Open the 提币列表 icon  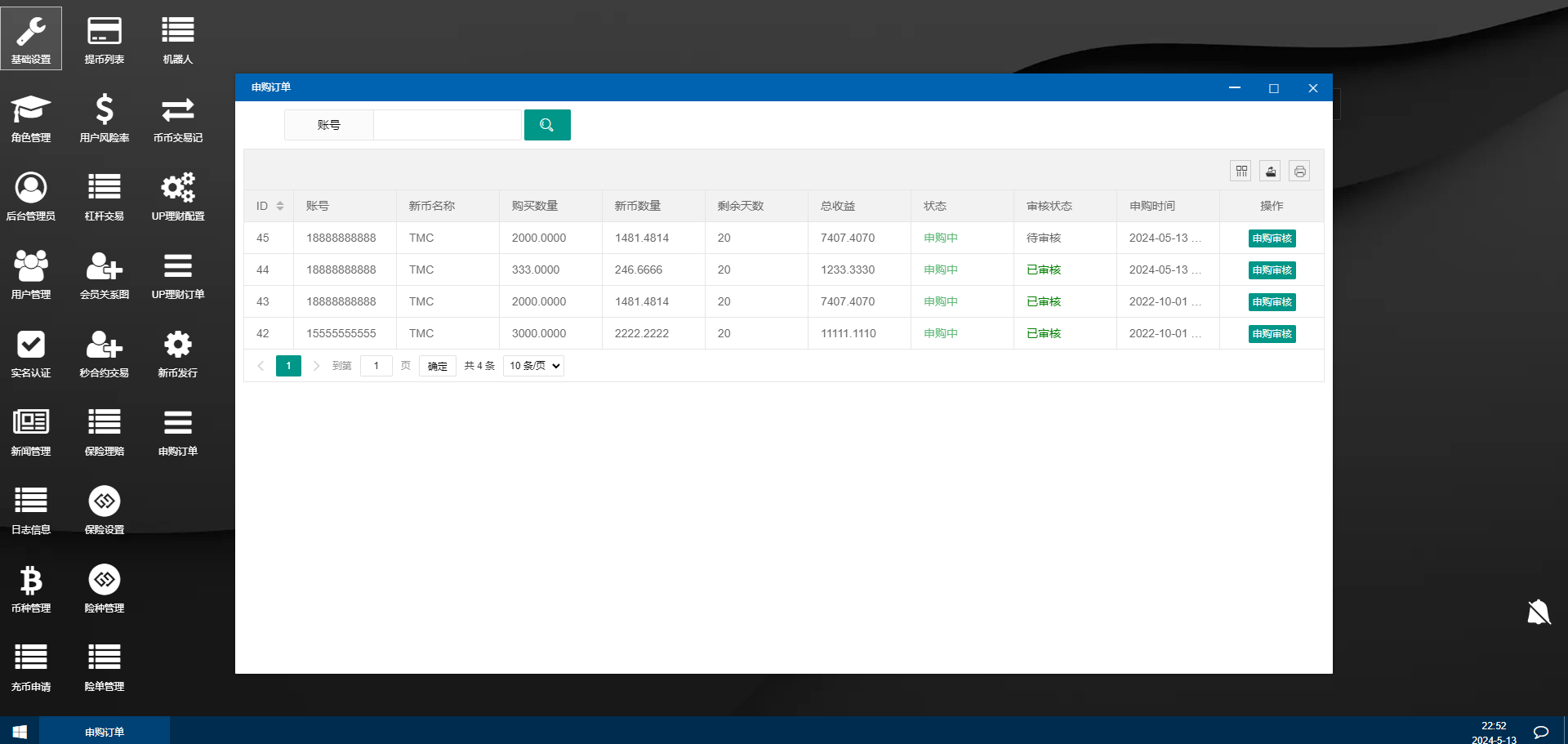[105, 38]
